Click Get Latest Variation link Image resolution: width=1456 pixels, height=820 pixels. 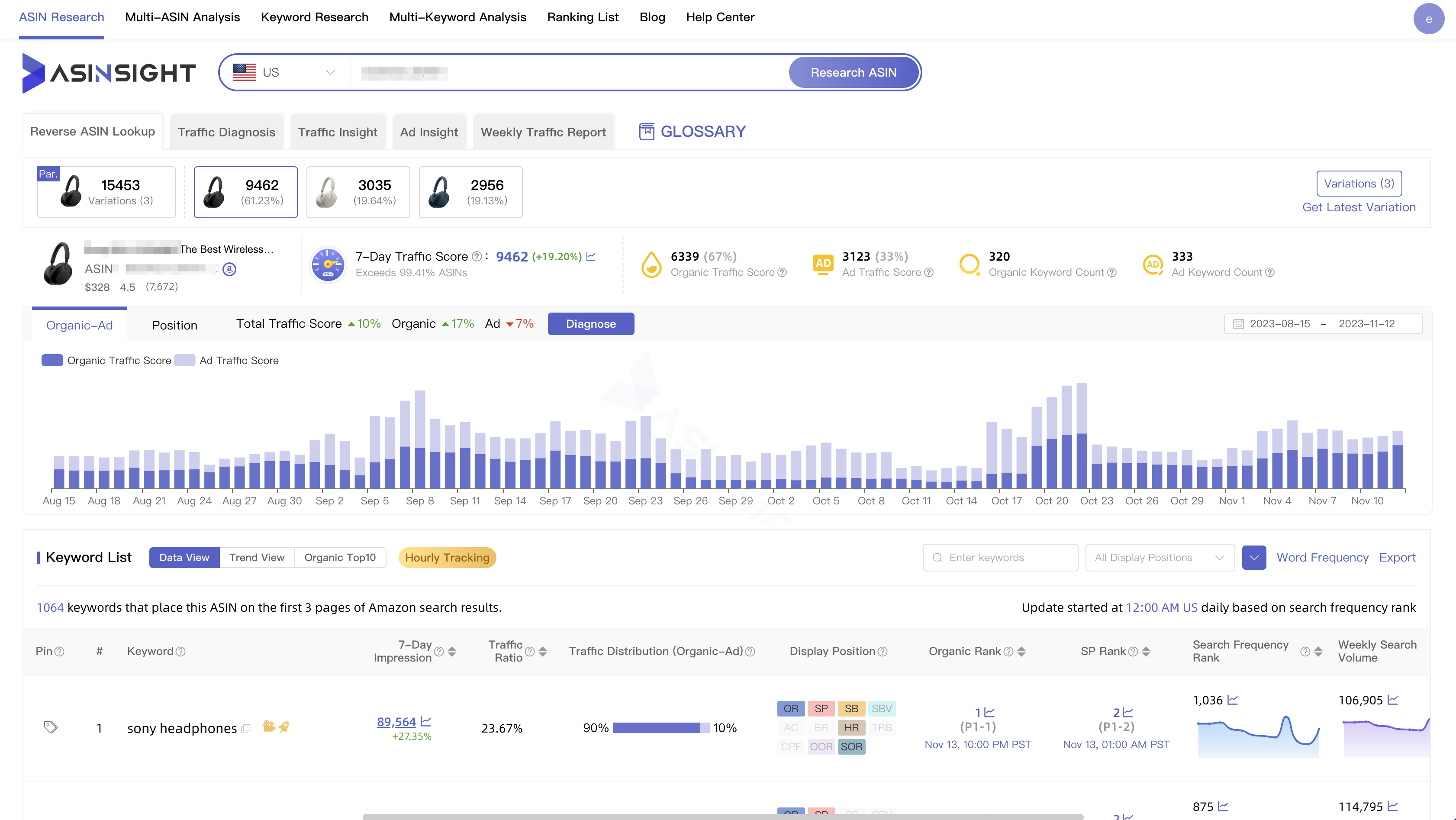tap(1359, 207)
